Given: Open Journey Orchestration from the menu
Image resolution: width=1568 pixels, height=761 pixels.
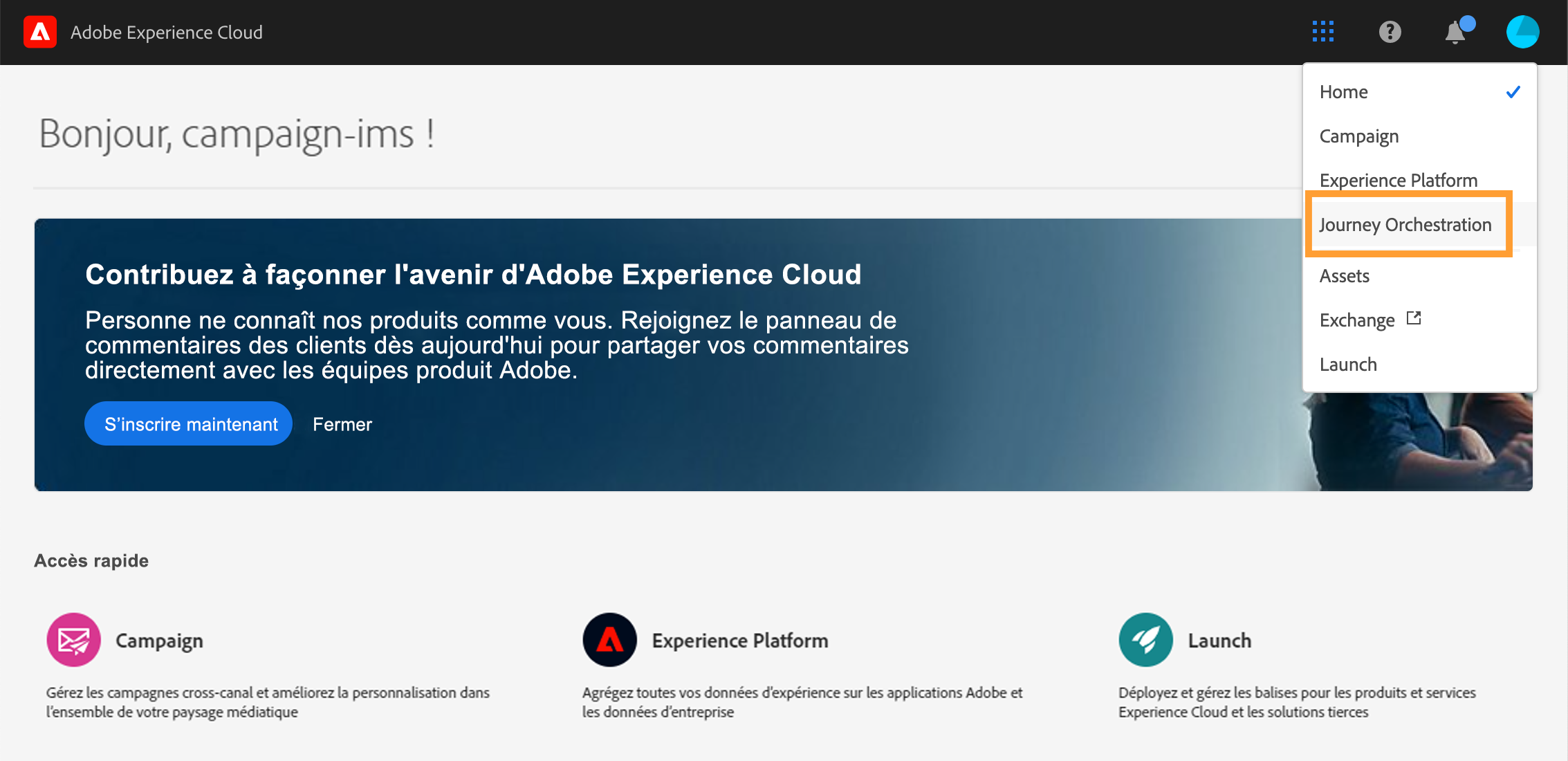Looking at the screenshot, I should pos(1405,225).
